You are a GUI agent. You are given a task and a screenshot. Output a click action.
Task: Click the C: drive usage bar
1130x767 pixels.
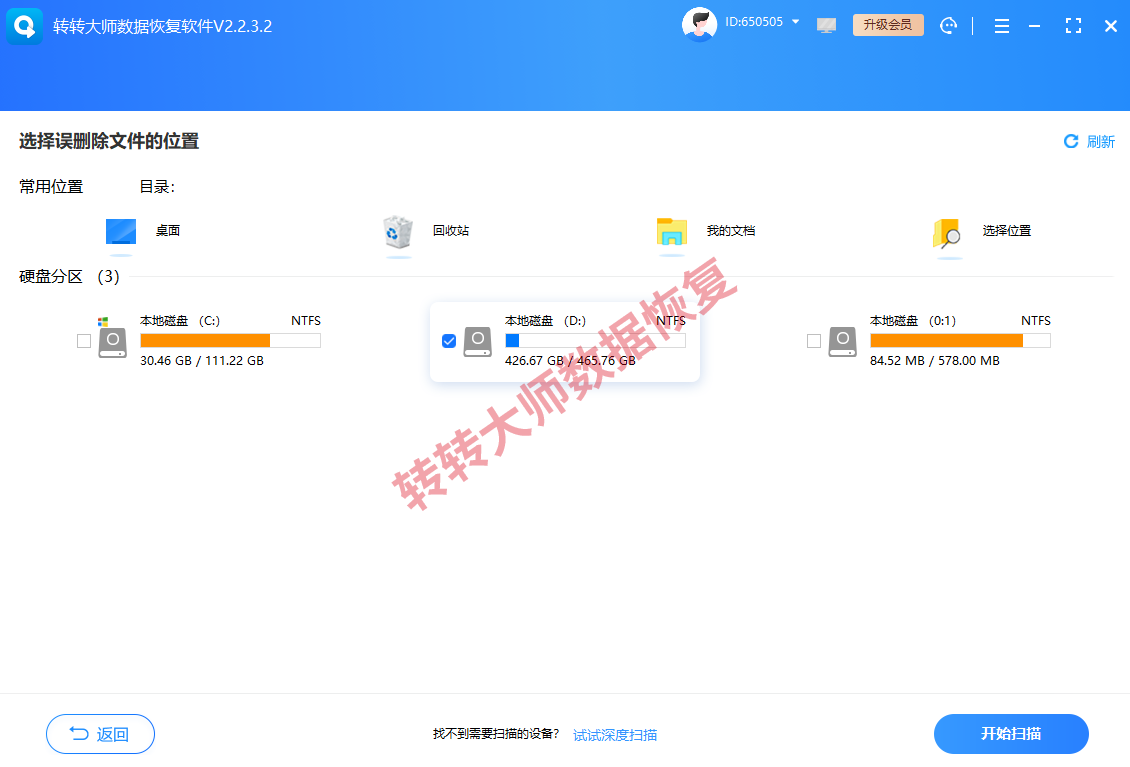[231, 340]
